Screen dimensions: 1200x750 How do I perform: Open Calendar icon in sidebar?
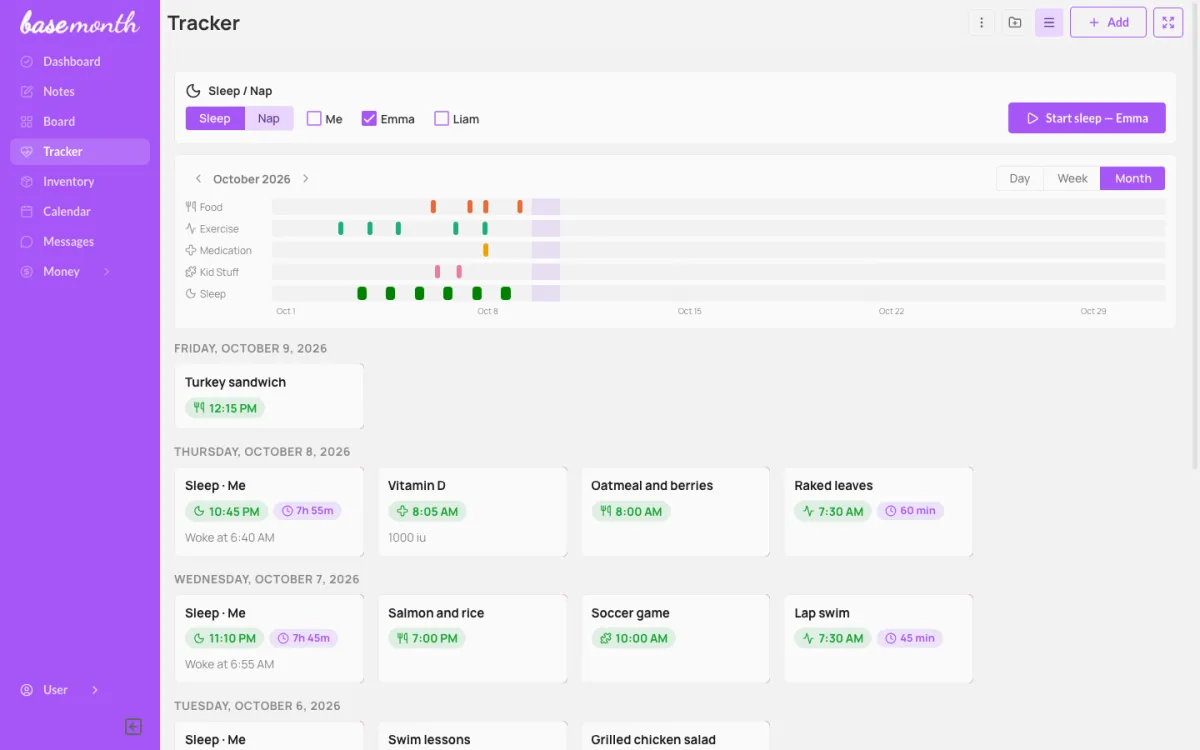pos(27,211)
